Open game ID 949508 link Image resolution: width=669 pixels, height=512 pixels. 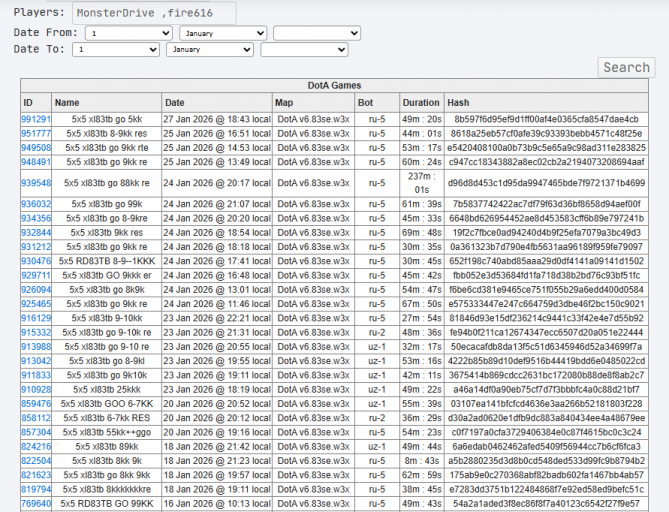click(36, 148)
